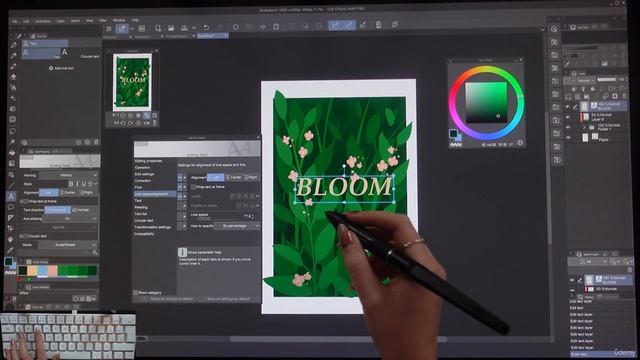Viewport: 640px width, 360px height.
Task: Open the By percentage dropdown
Action: point(238,226)
